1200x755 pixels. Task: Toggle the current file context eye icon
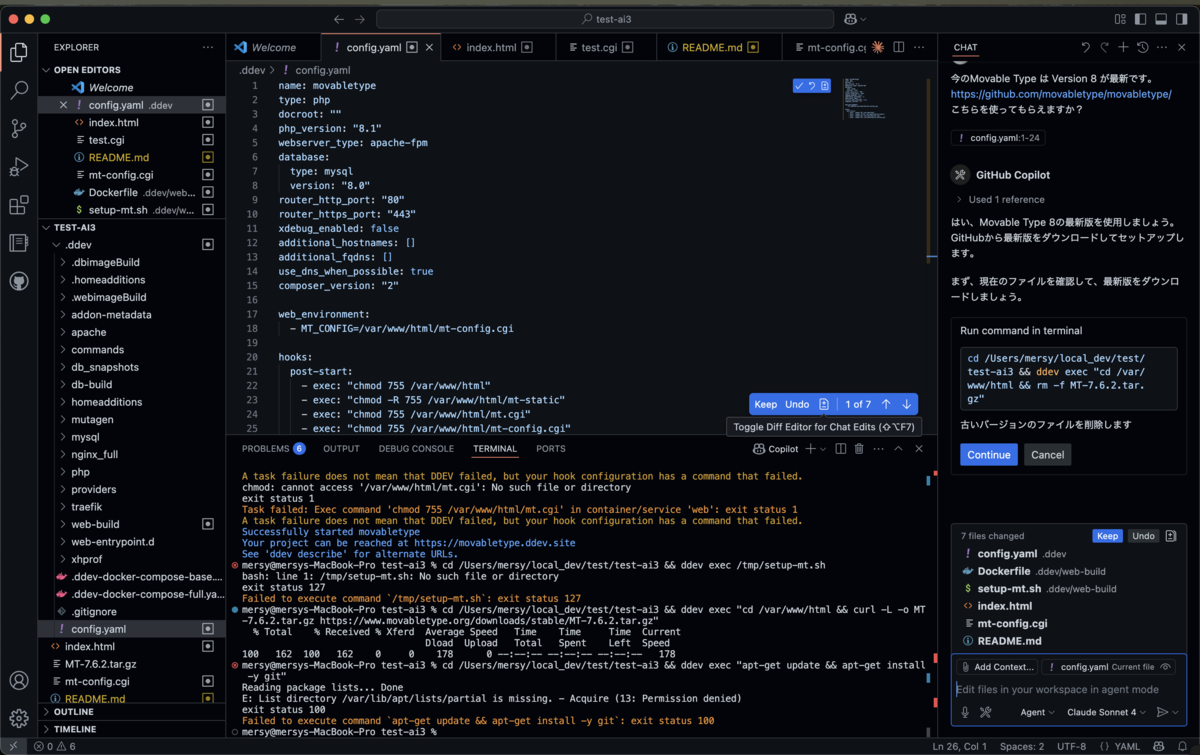coord(1166,667)
